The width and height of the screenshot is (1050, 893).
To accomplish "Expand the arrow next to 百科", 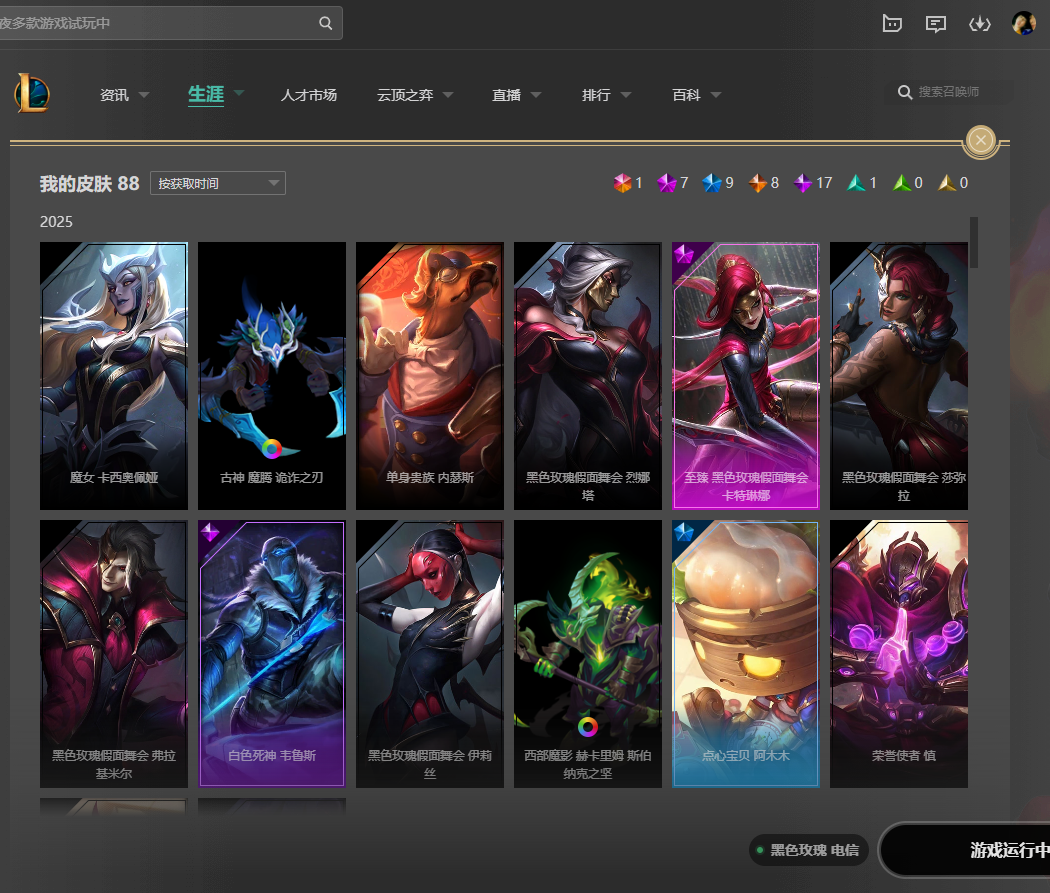I will 716,95.
